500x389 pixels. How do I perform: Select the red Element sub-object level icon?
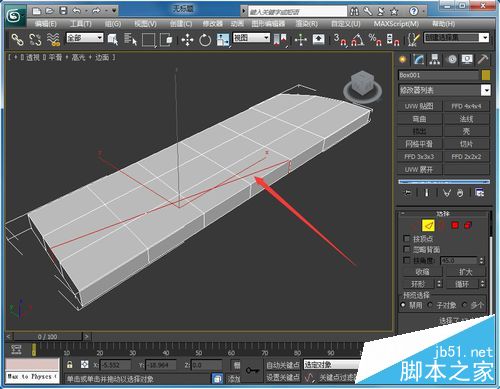click(468, 225)
